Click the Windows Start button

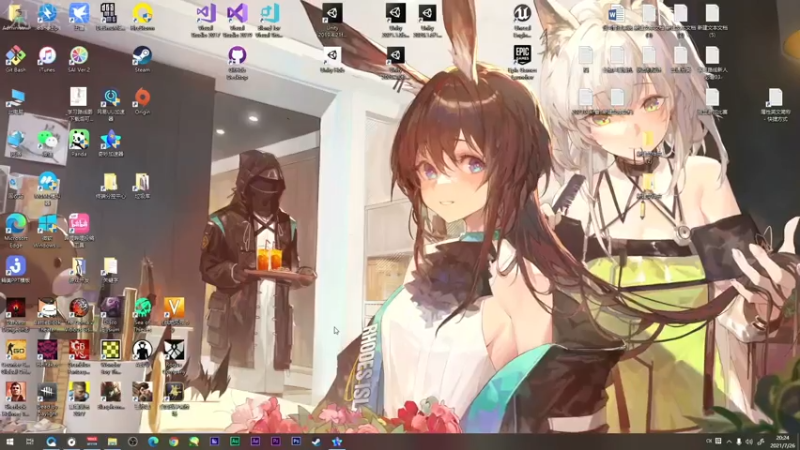click(9, 442)
